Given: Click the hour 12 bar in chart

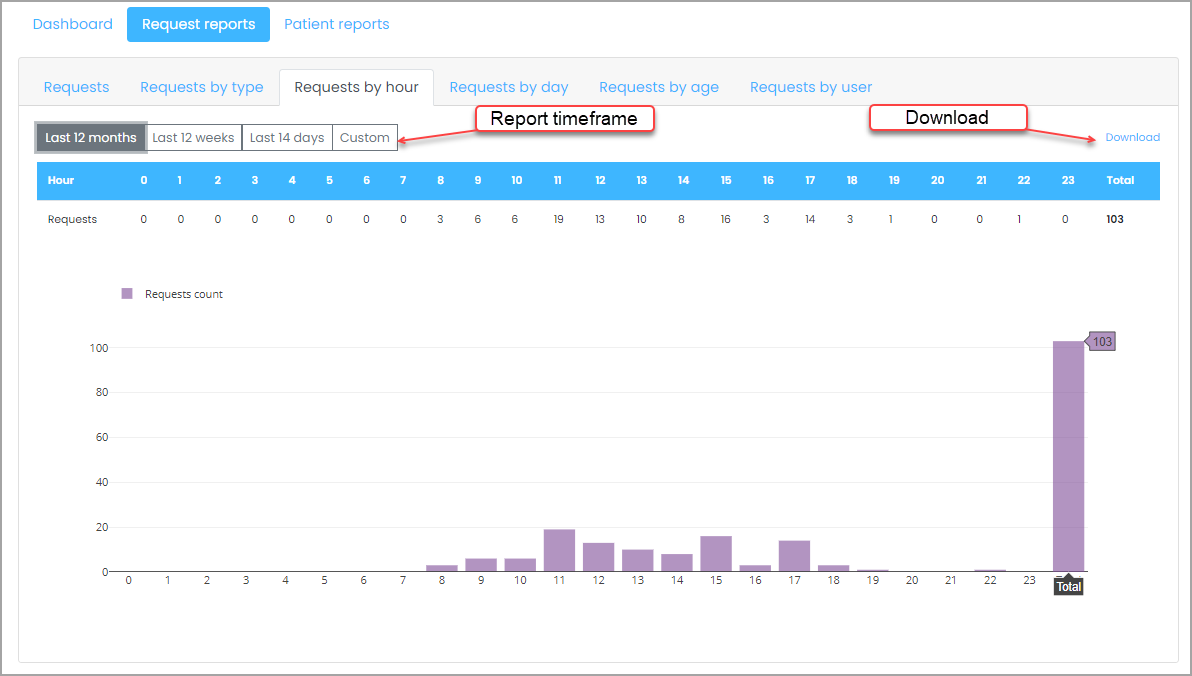Looking at the screenshot, I should [x=598, y=557].
